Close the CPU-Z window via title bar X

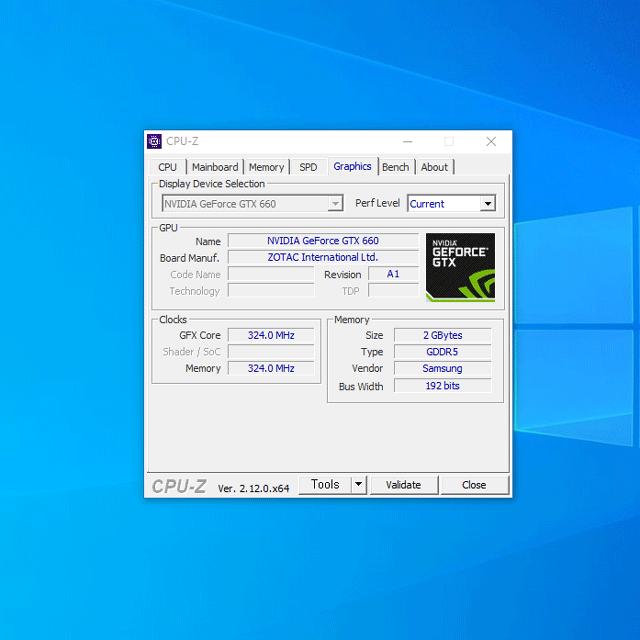pos(491,142)
